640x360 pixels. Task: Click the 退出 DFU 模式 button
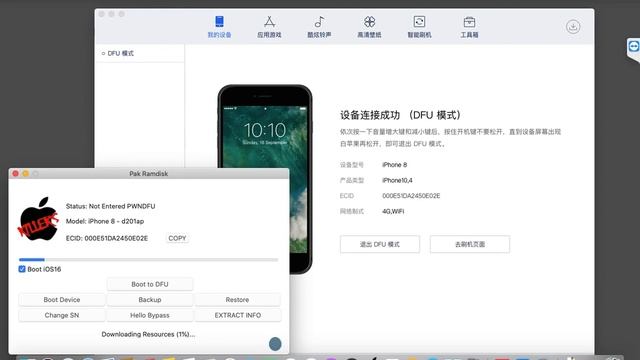[x=380, y=244]
